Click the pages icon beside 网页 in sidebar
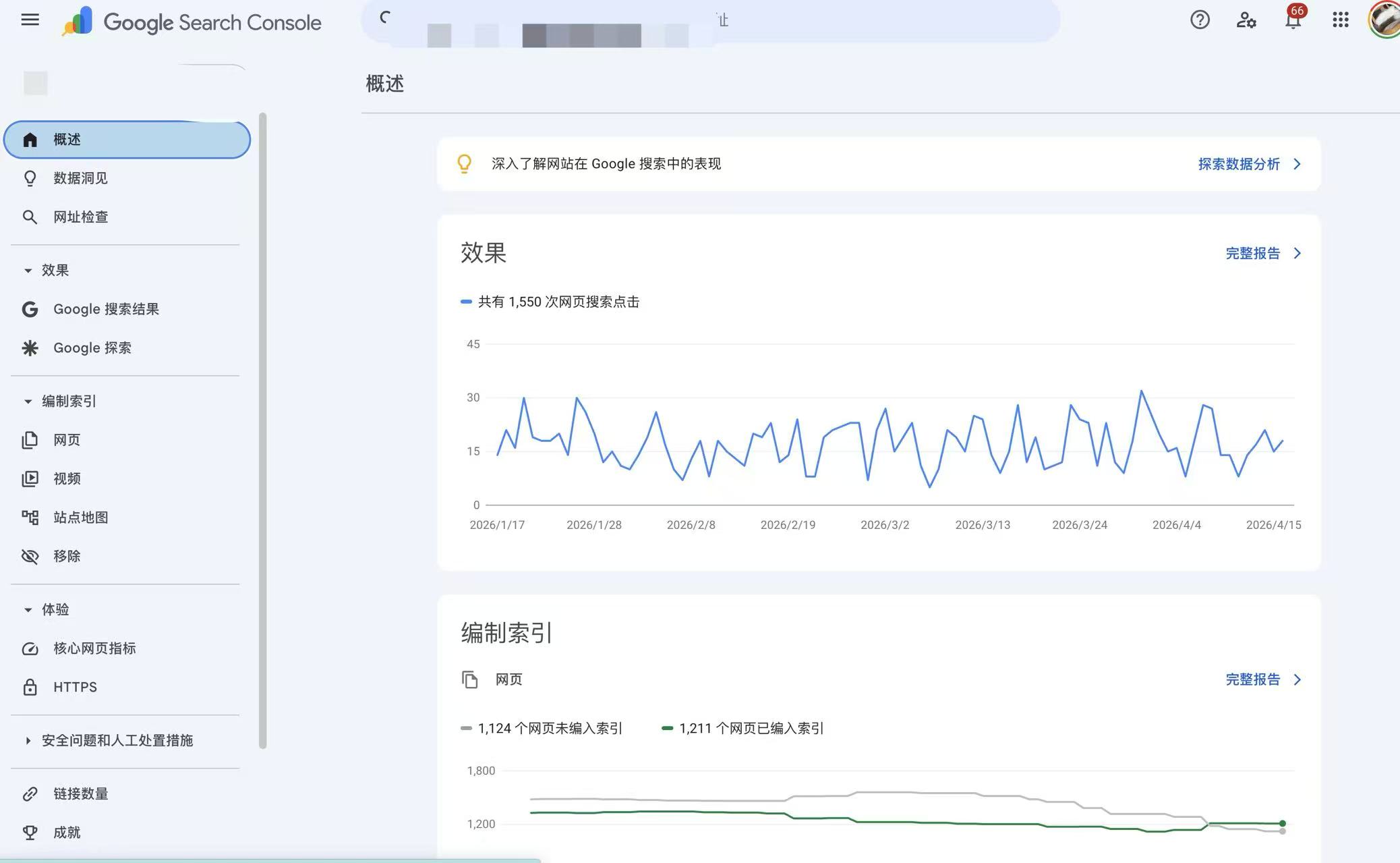1400x863 pixels. tap(30, 440)
